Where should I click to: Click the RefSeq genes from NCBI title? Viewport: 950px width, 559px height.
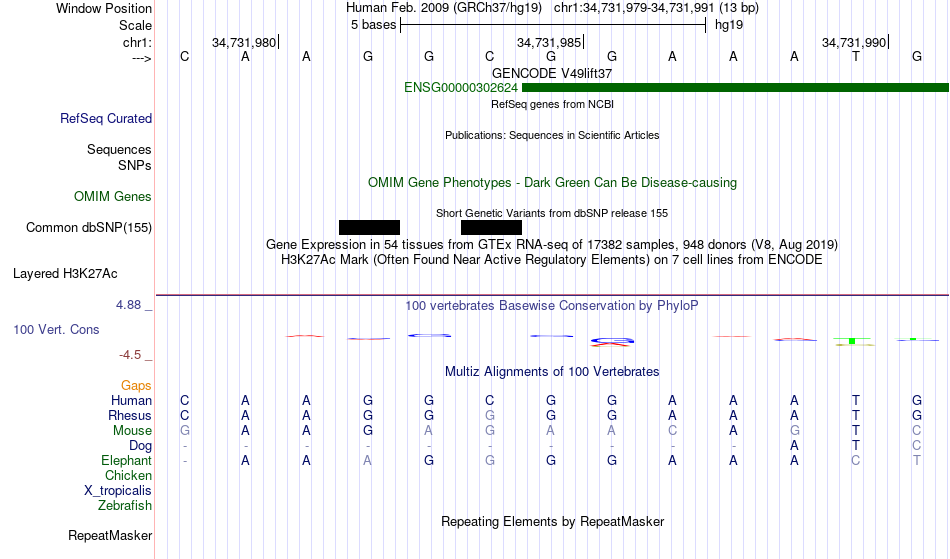point(552,104)
